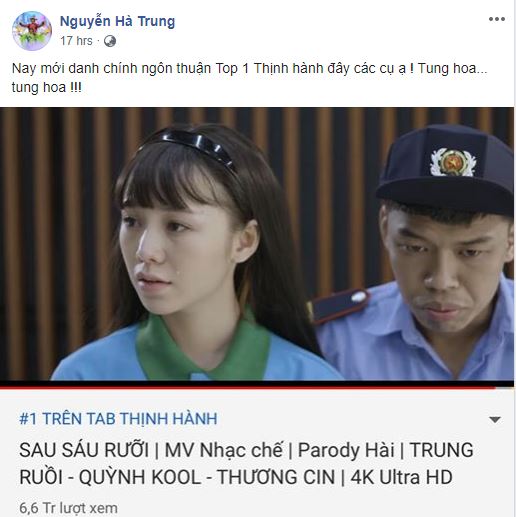Click the "QUỲNH KOOL" part of title

[x=140, y=477]
